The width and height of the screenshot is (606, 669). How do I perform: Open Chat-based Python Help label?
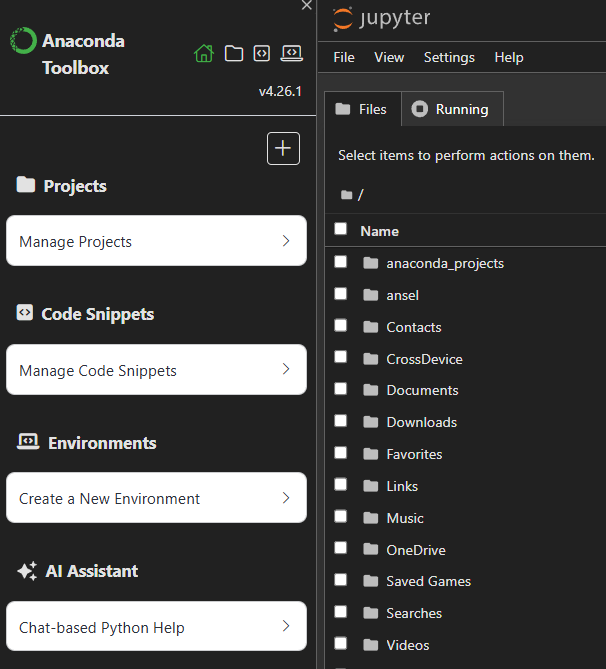click(102, 628)
